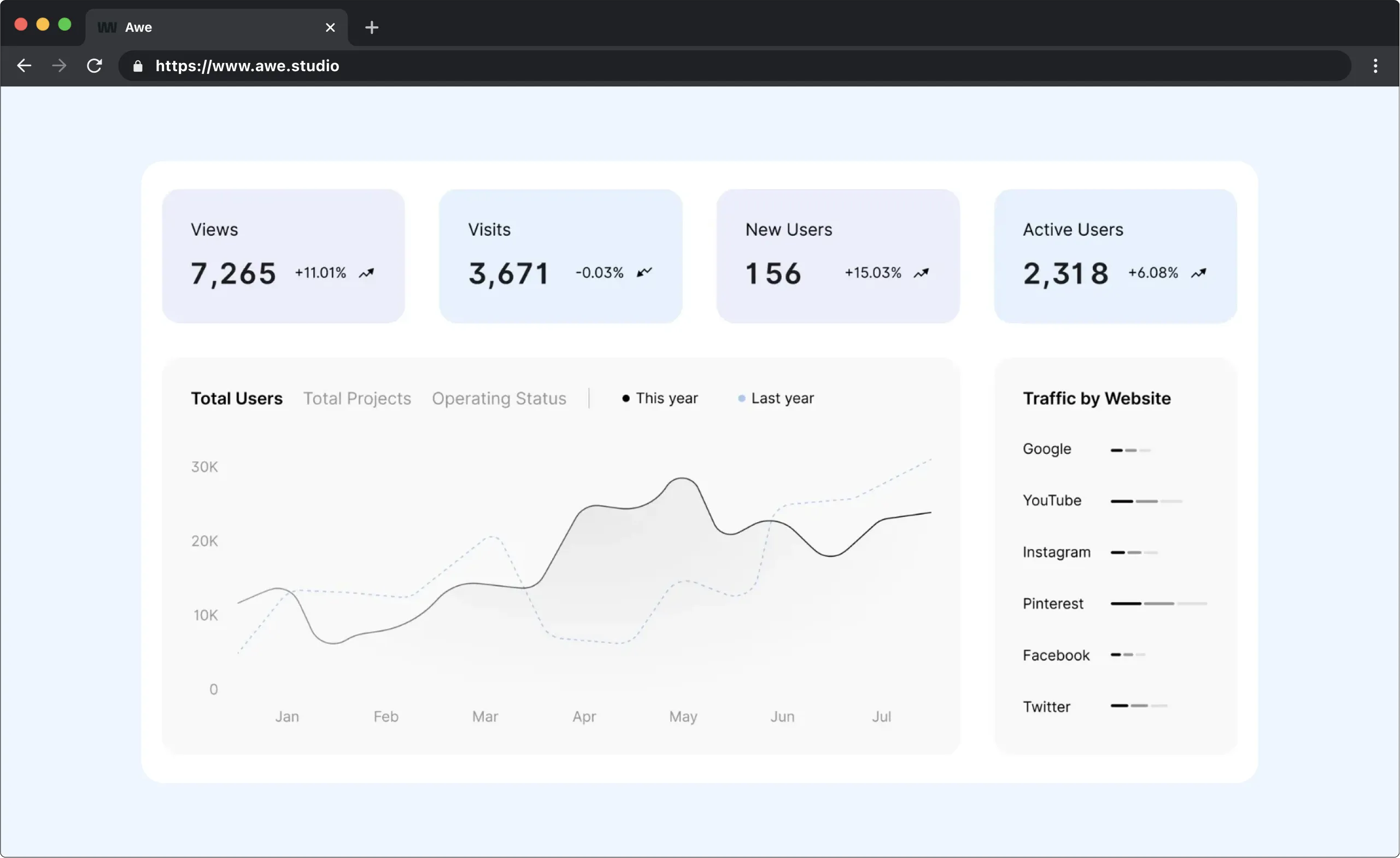Open a new tab with plus icon

[372, 27]
